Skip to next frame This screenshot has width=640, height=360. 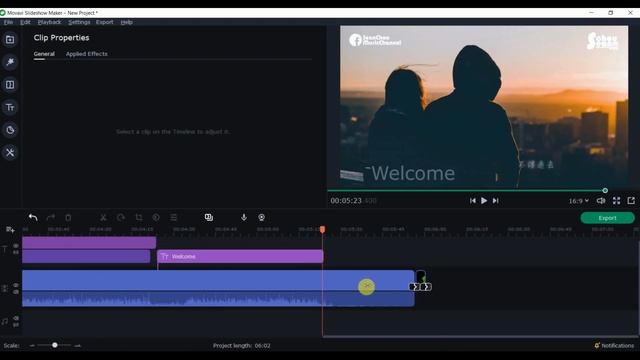click(496, 200)
